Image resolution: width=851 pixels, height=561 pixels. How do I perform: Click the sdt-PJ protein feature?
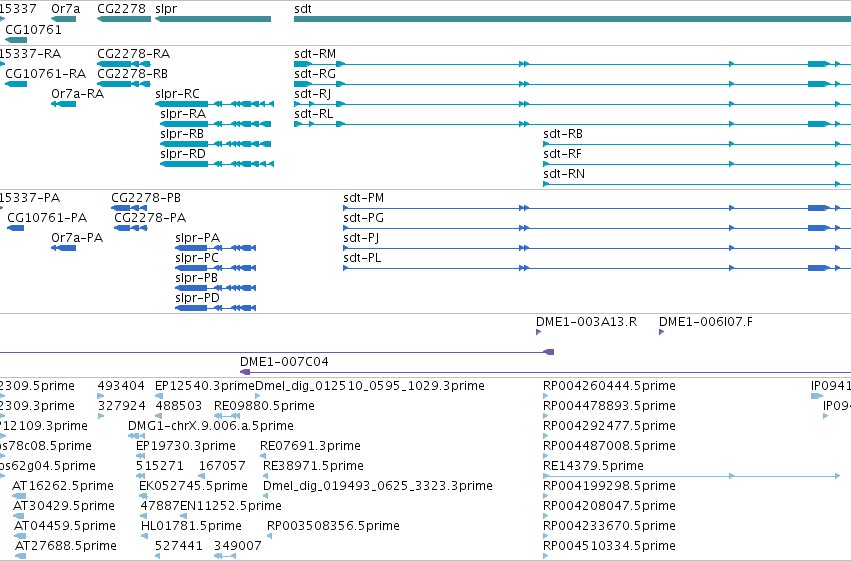tap(597, 248)
